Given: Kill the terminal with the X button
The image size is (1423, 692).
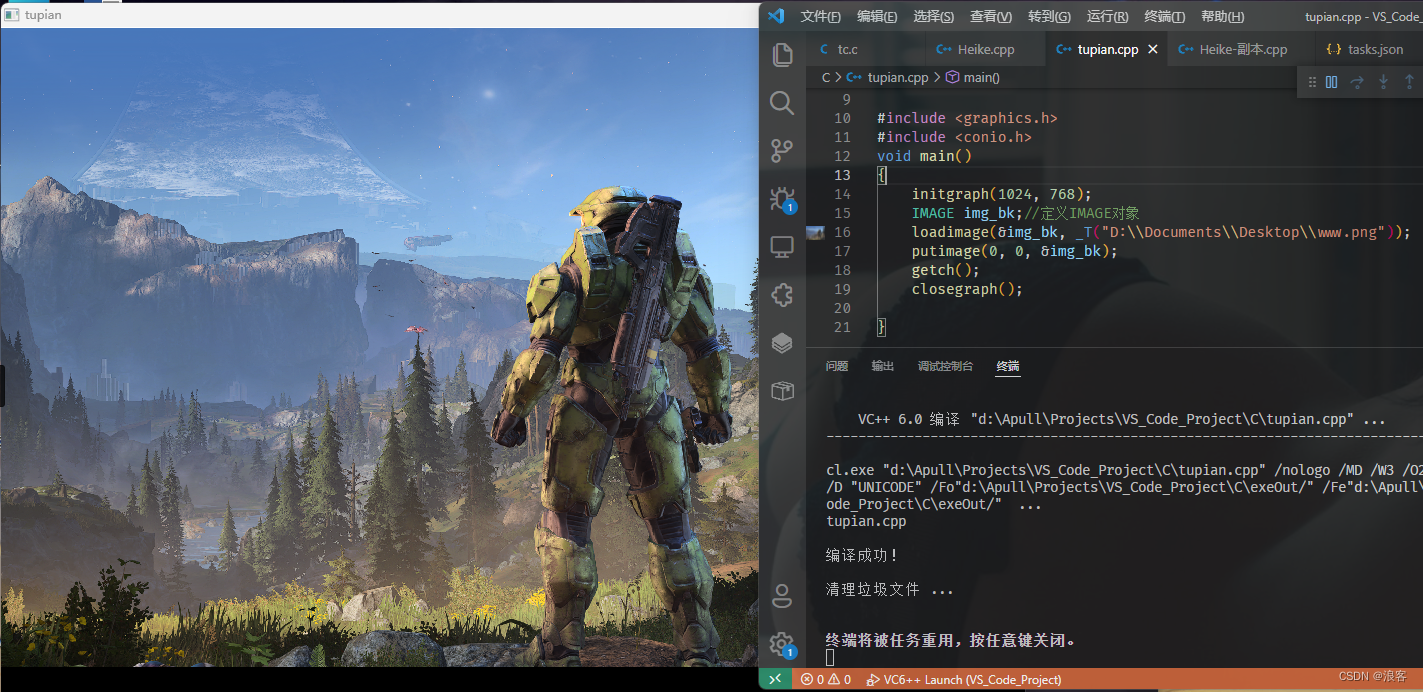Looking at the screenshot, I should (775, 678).
